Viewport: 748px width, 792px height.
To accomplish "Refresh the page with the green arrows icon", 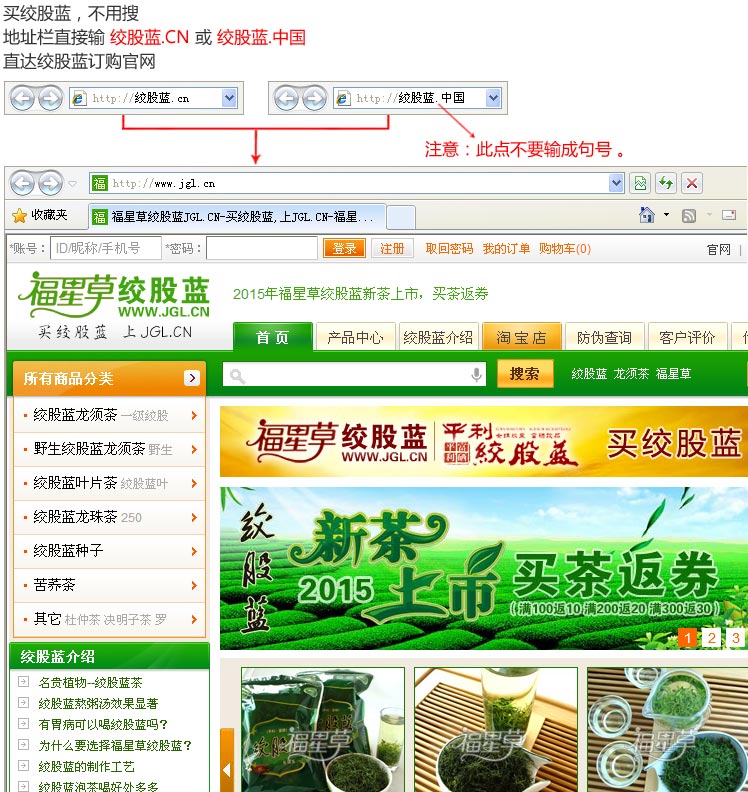I will pos(666,183).
